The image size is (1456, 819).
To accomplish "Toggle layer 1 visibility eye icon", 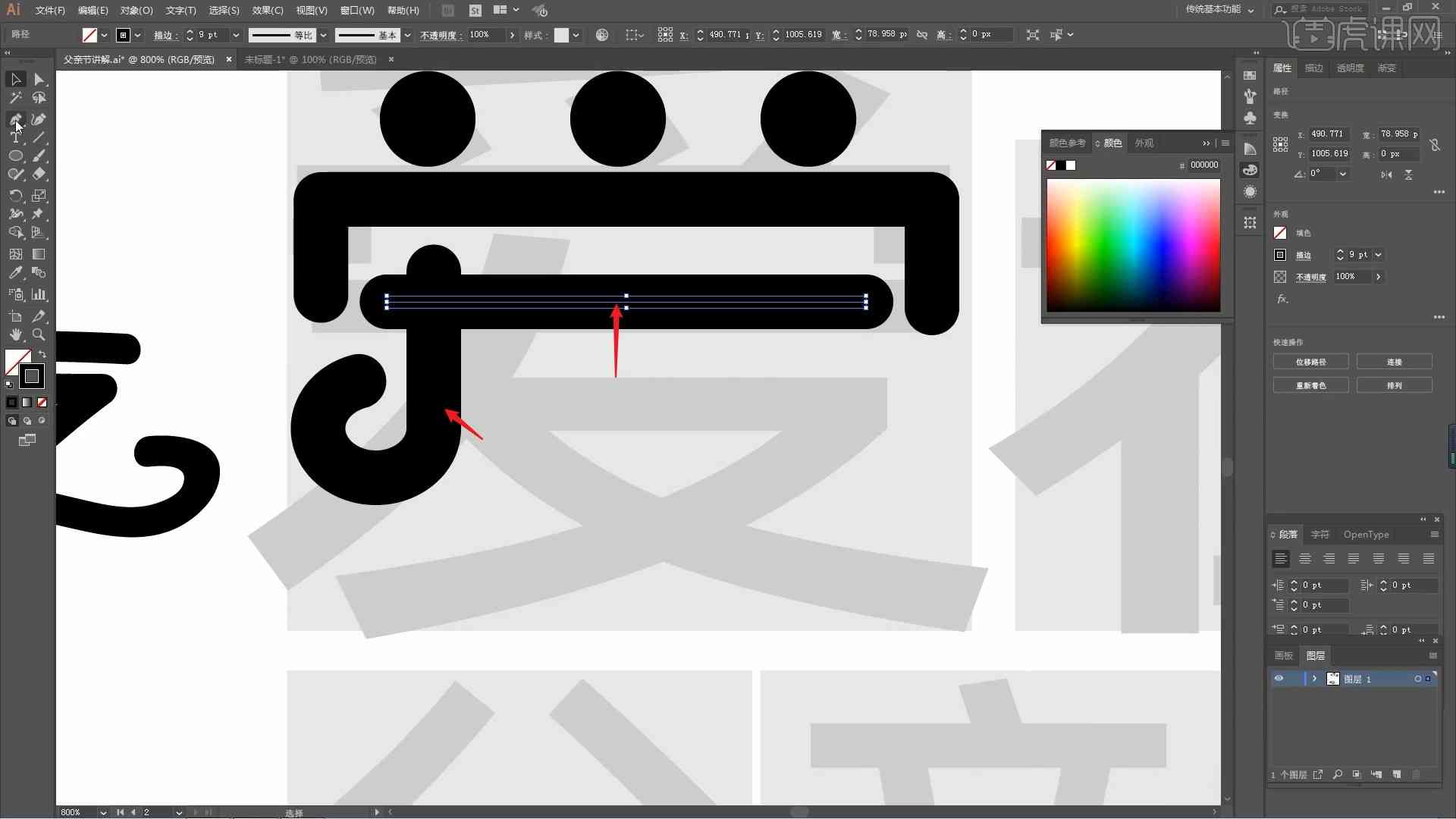I will [x=1279, y=679].
